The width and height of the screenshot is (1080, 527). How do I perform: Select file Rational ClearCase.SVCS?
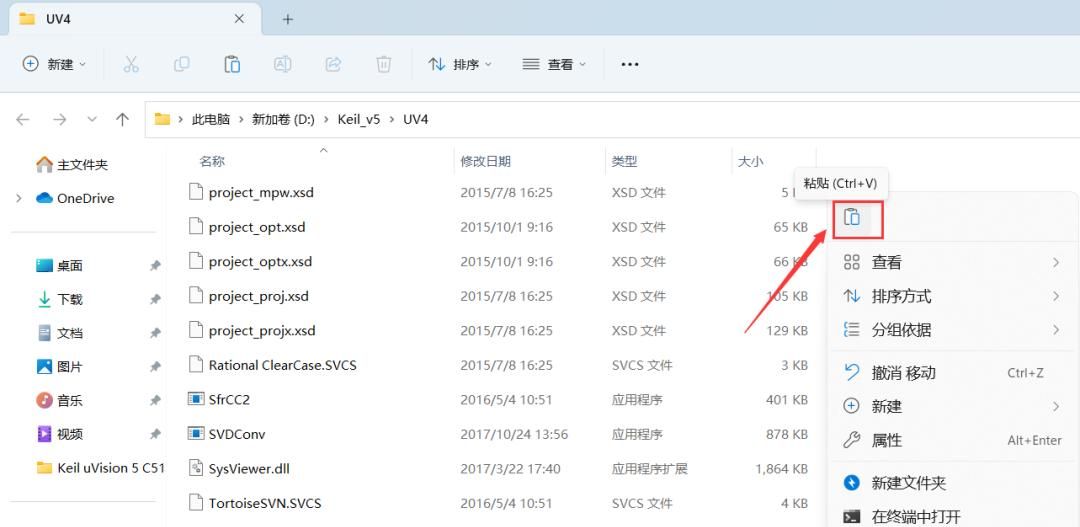[x=283, y=364]
